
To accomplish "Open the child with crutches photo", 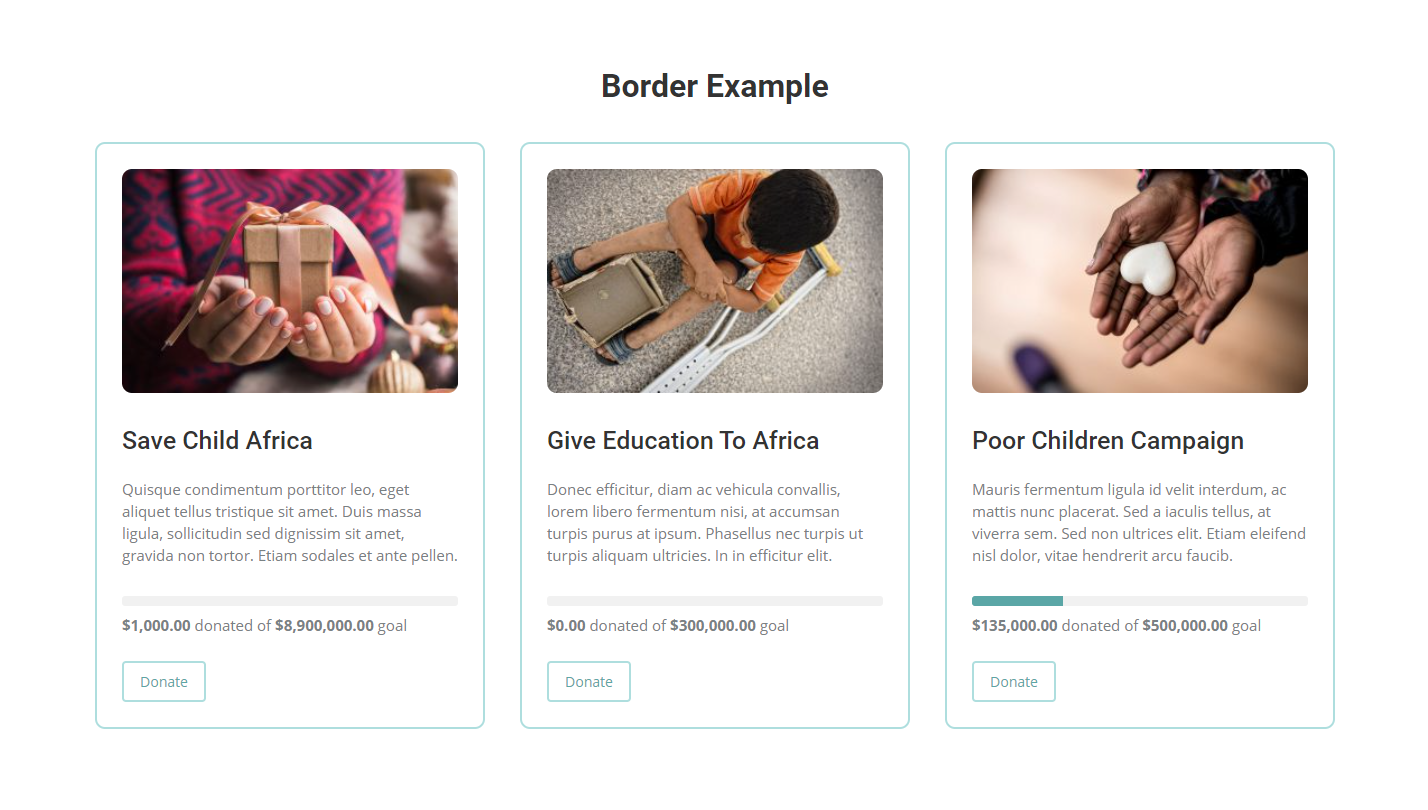I will click(715, 281).
